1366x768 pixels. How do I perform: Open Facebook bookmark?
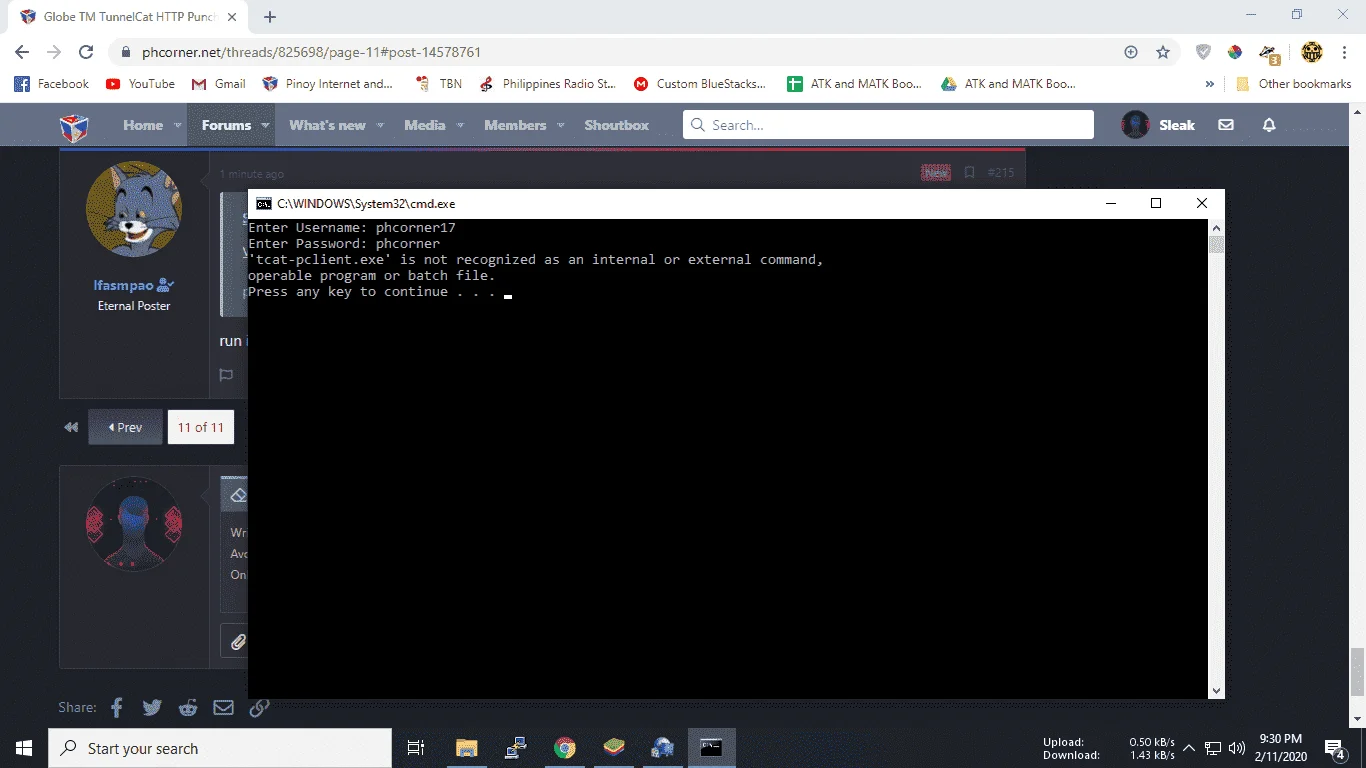point(52,84)
